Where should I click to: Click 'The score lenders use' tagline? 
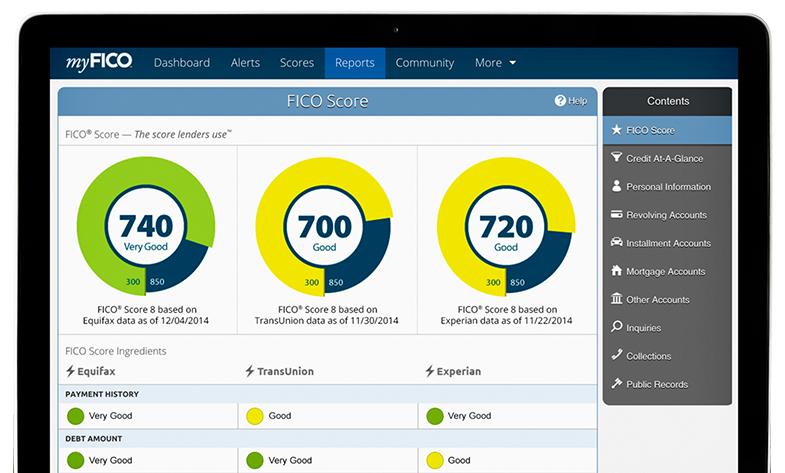click(x=183, y=134)
